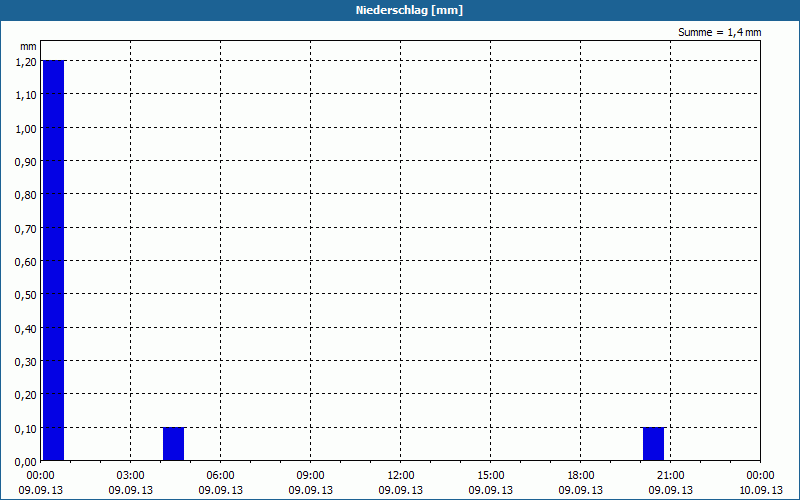800x500 pixels.
Task: Click the 06:00 time axis label
Action: (220, 476)
